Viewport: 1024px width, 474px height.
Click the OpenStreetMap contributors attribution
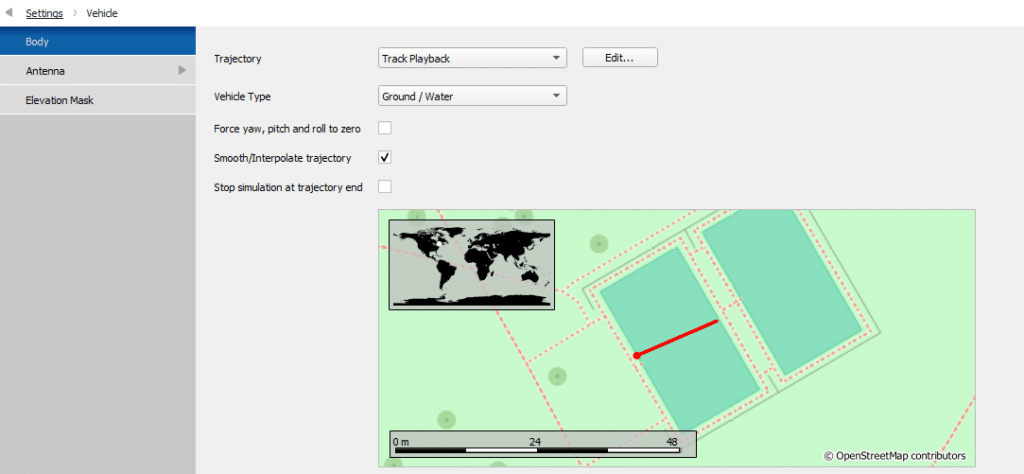(895, 456)
